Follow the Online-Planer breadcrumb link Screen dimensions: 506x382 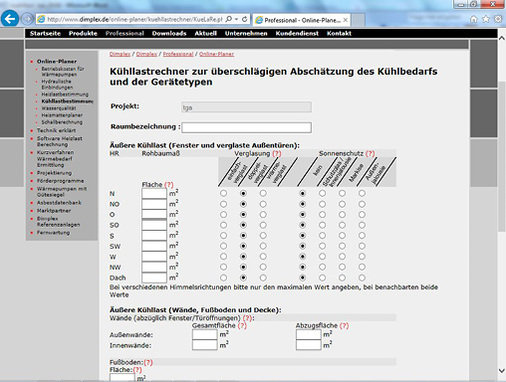pos(217,54)
